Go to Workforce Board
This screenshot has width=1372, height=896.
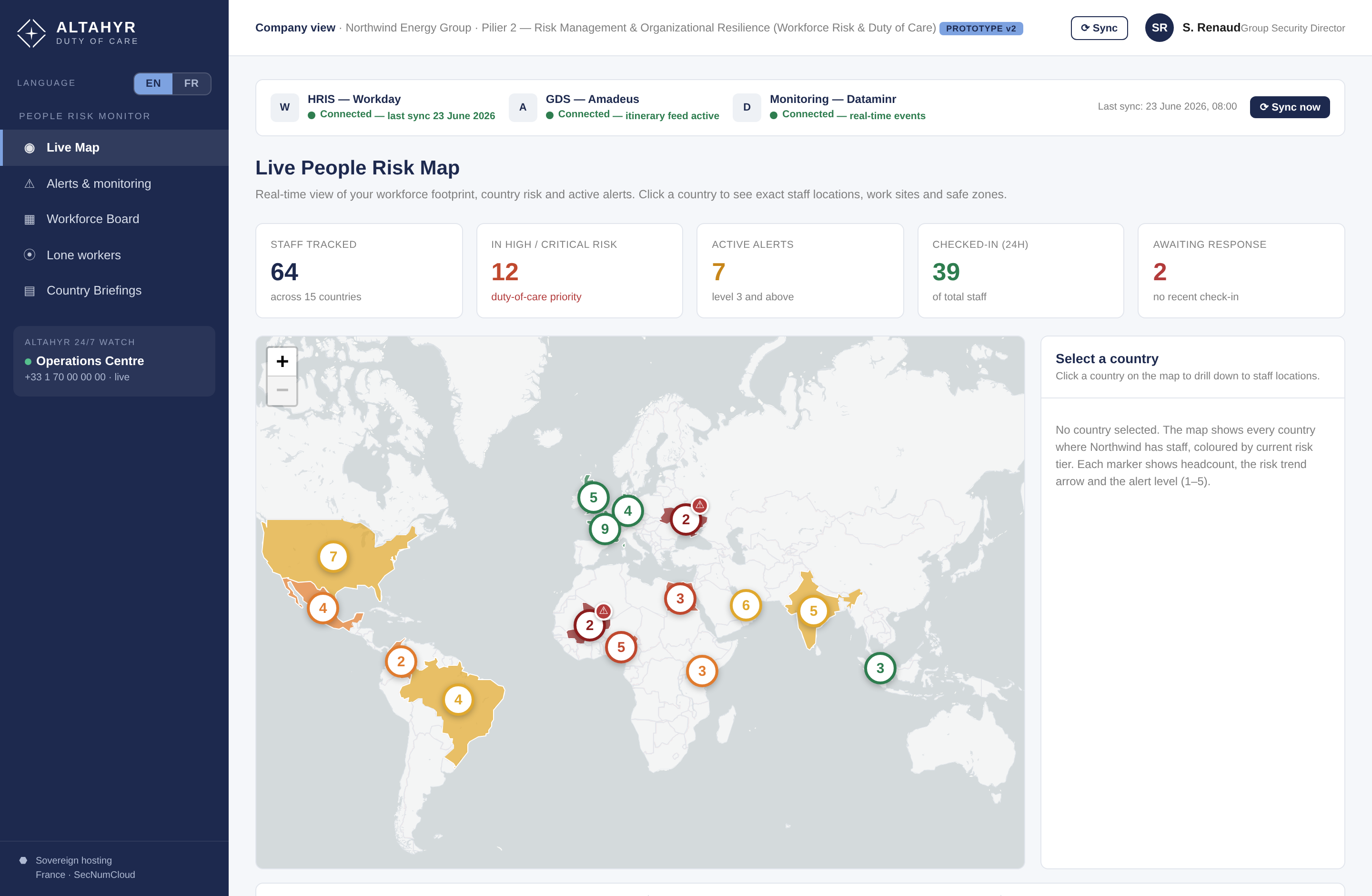[x=114, y=219]
